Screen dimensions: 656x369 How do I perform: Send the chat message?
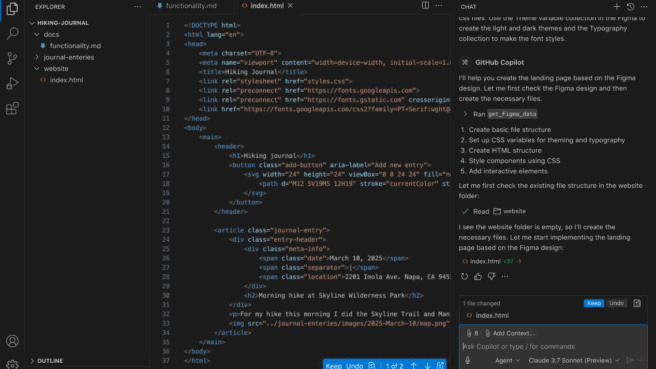(x=630, y=360)
